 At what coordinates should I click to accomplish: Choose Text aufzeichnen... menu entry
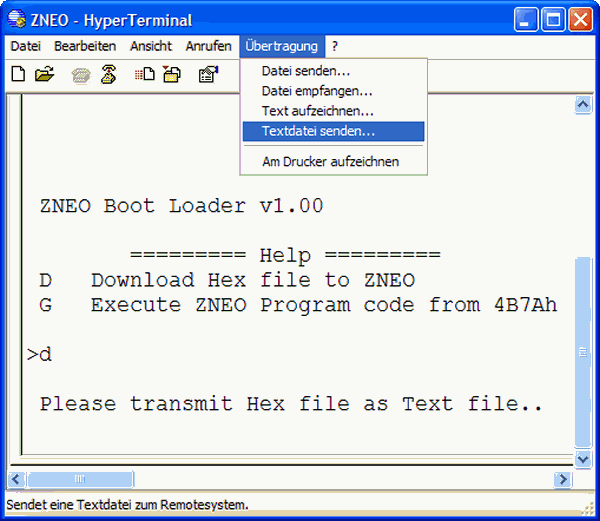tap(333, 111)
